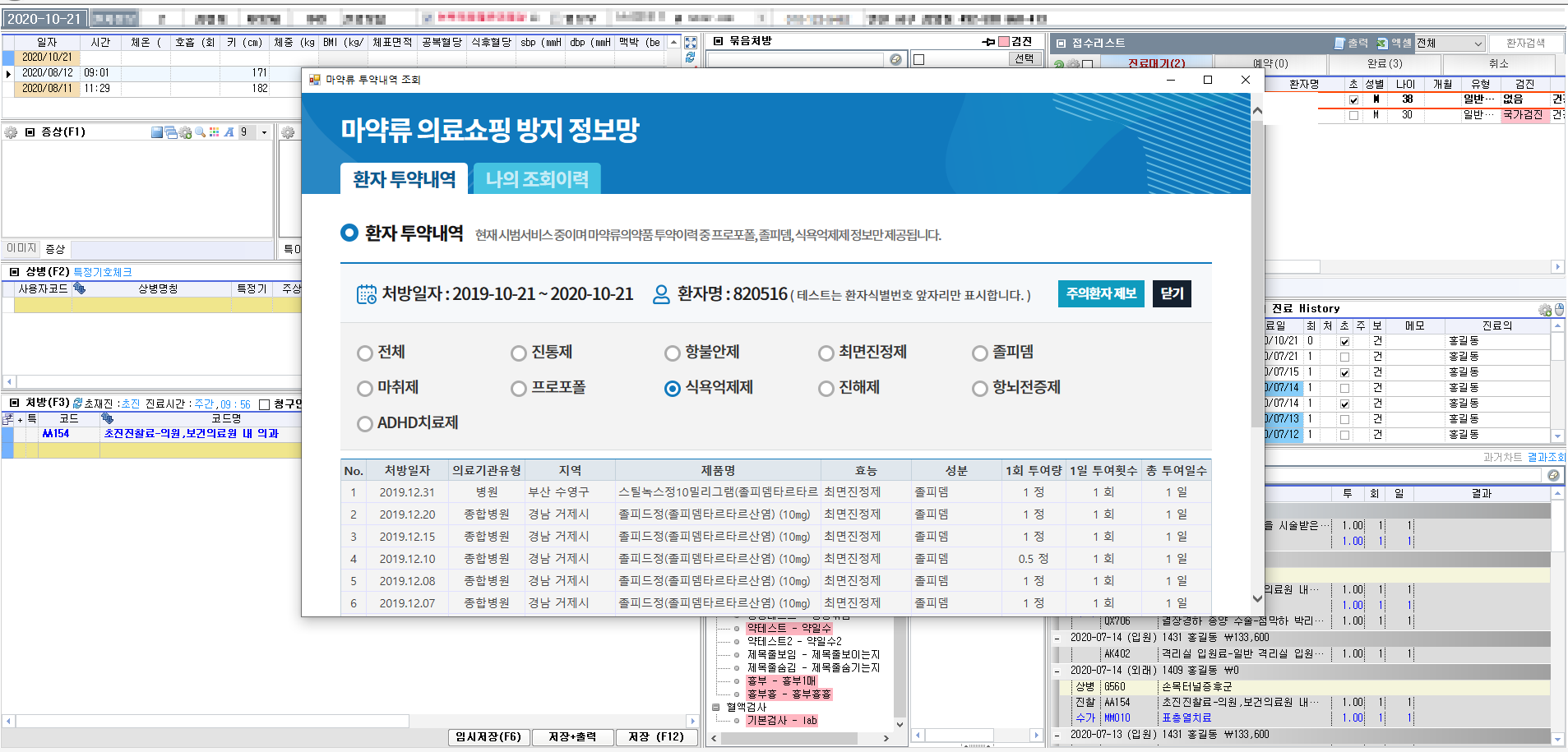Click the refresh icon below the expand icon
The height and width of the screenshot is (752, 1568).
691,58
